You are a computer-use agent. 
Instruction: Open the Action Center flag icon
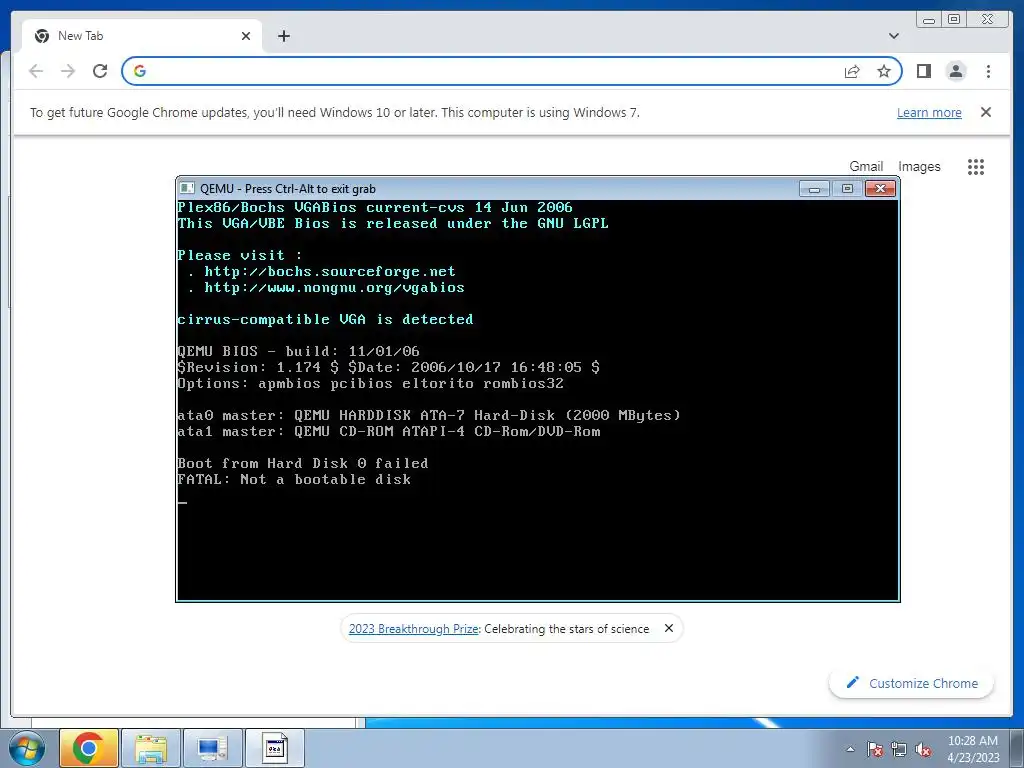click(875, 749)
